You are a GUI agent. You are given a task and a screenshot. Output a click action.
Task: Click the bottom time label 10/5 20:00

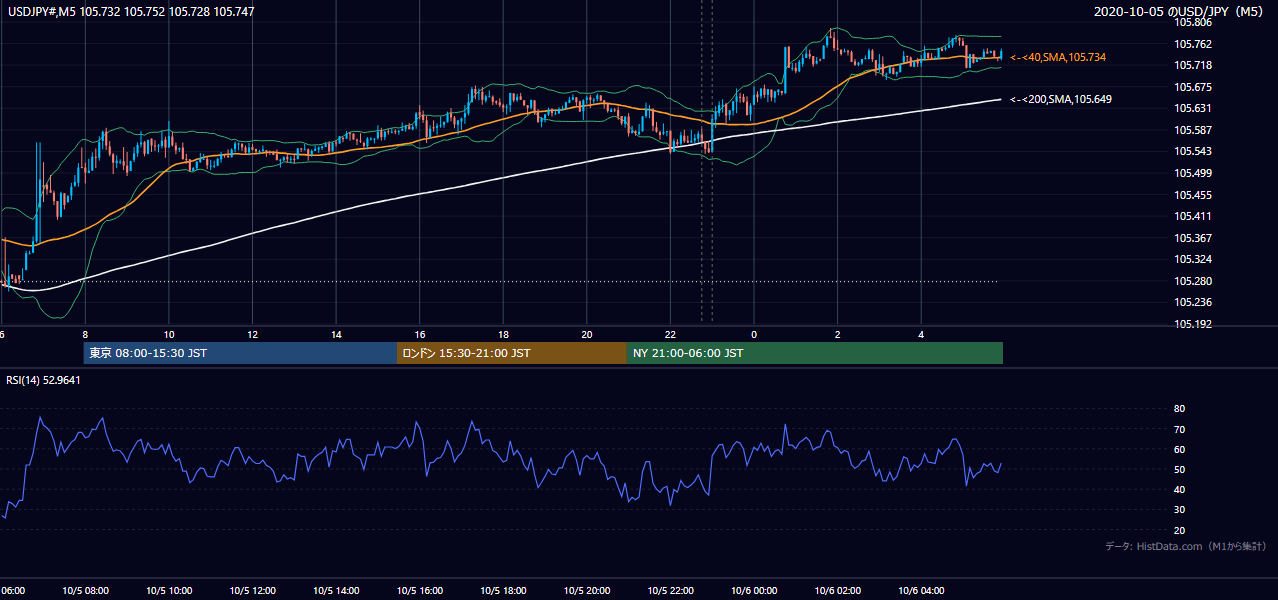pos(587,591)
